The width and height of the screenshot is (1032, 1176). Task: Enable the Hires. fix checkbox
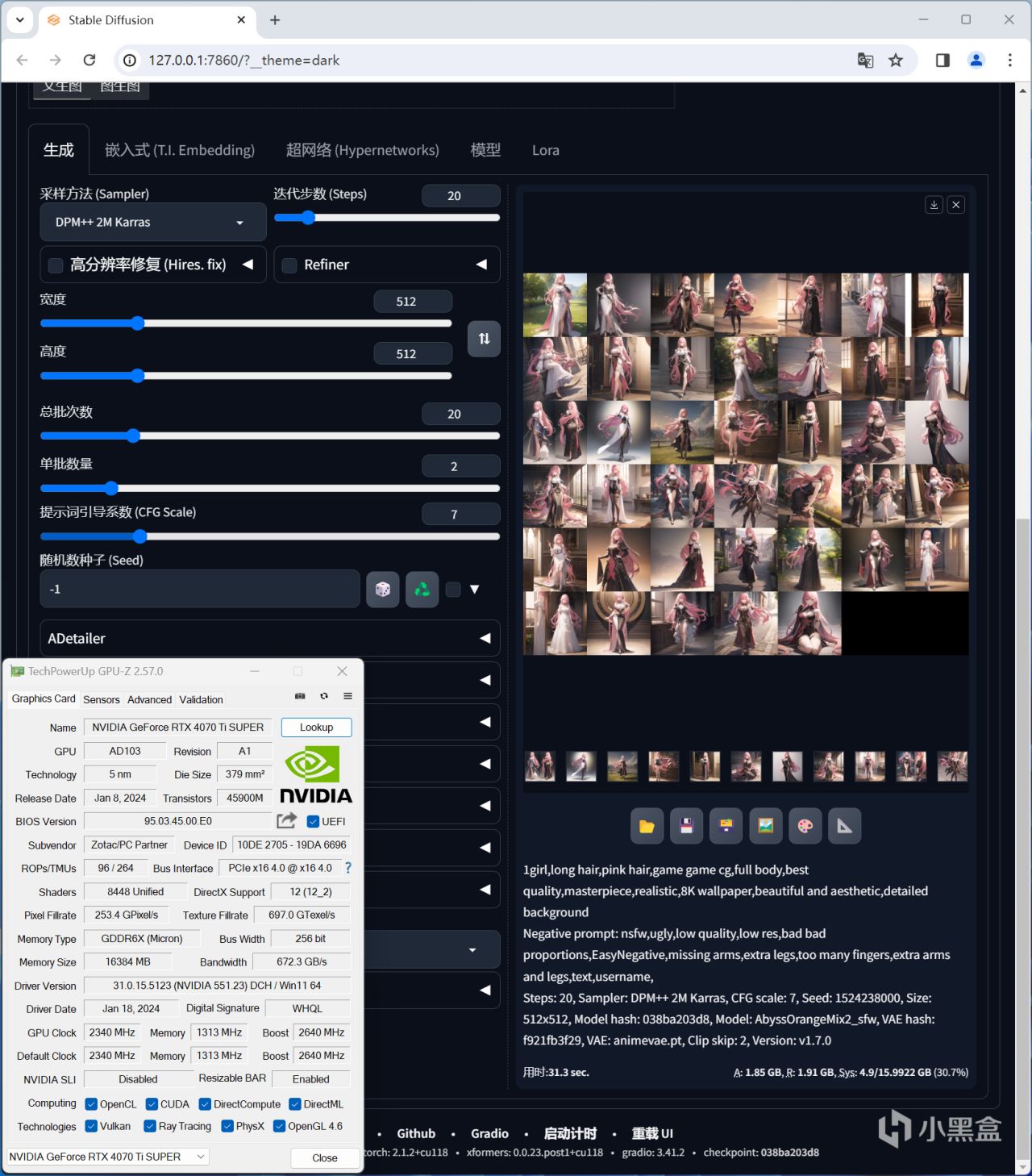click(x=56, y=265)
